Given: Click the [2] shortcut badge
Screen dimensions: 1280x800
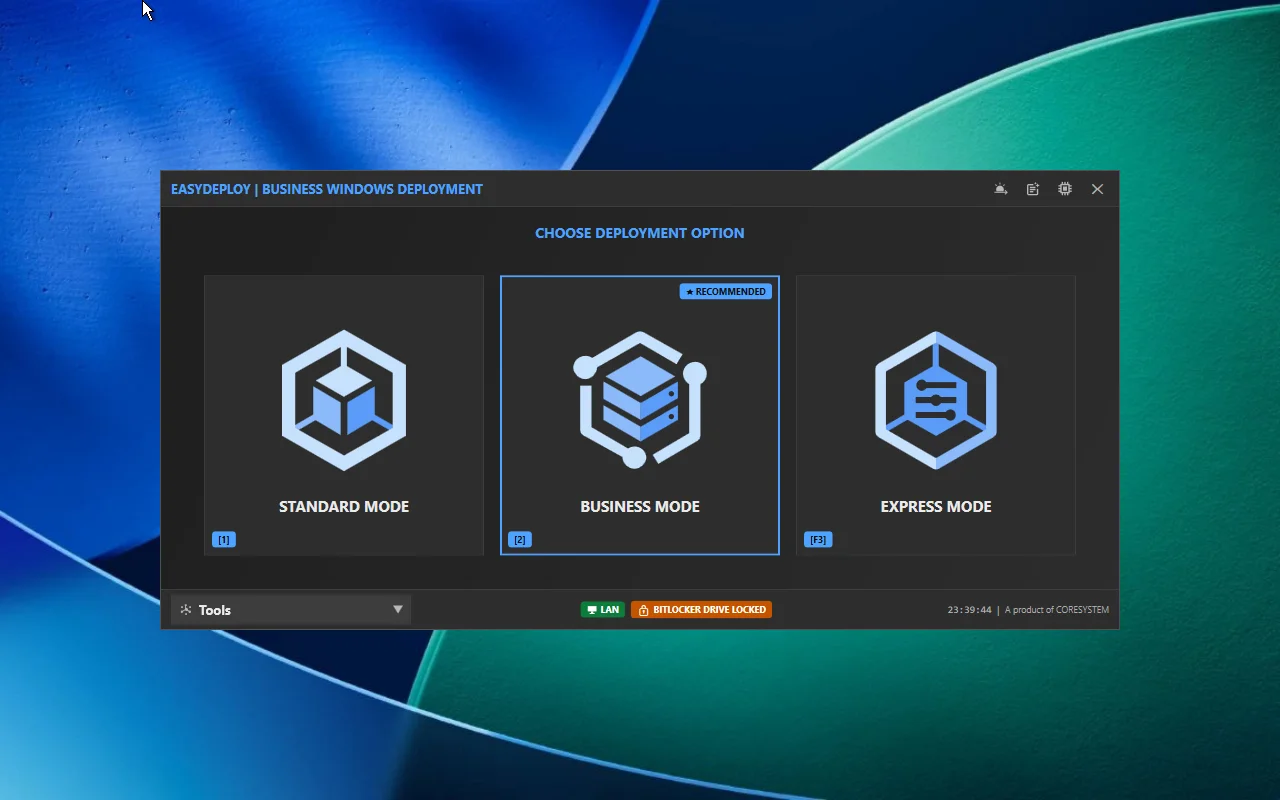Looking at the screenshot, I should [520, 540].
